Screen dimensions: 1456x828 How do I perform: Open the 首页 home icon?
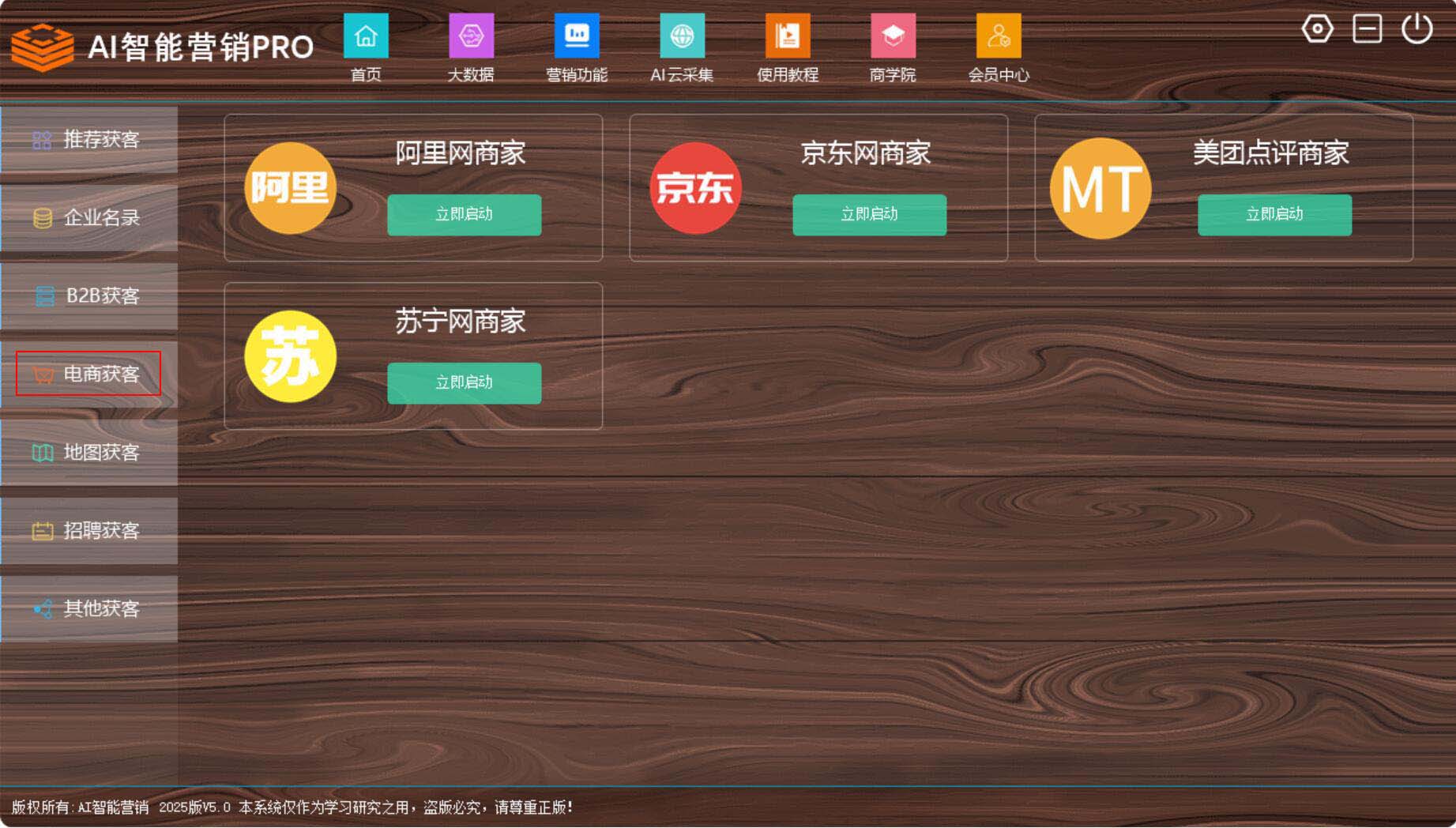[x=366, y=36]
